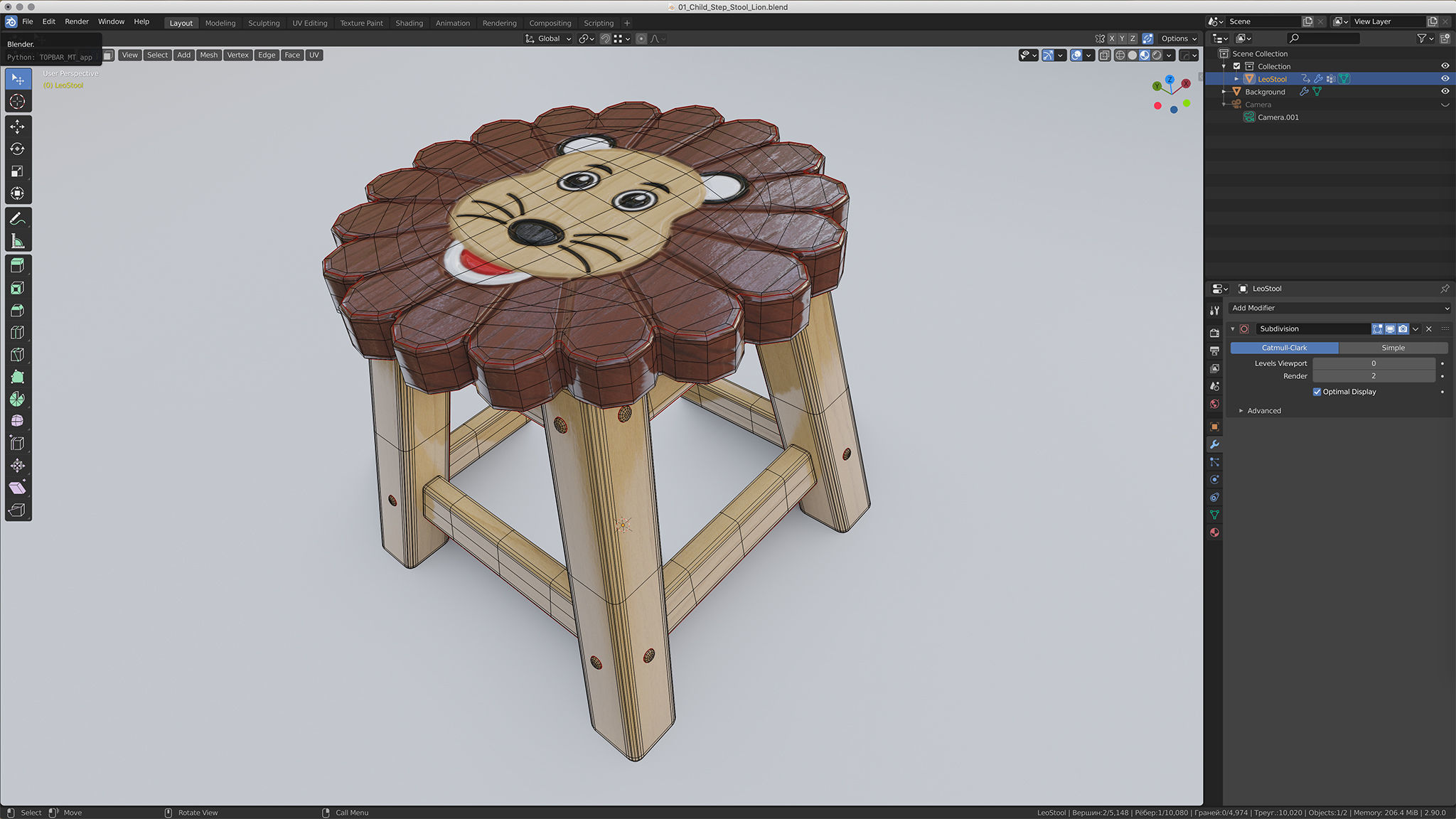Adjust the Levels Viewport value field
This screenshot has width=1456, height=819.
1373,363
